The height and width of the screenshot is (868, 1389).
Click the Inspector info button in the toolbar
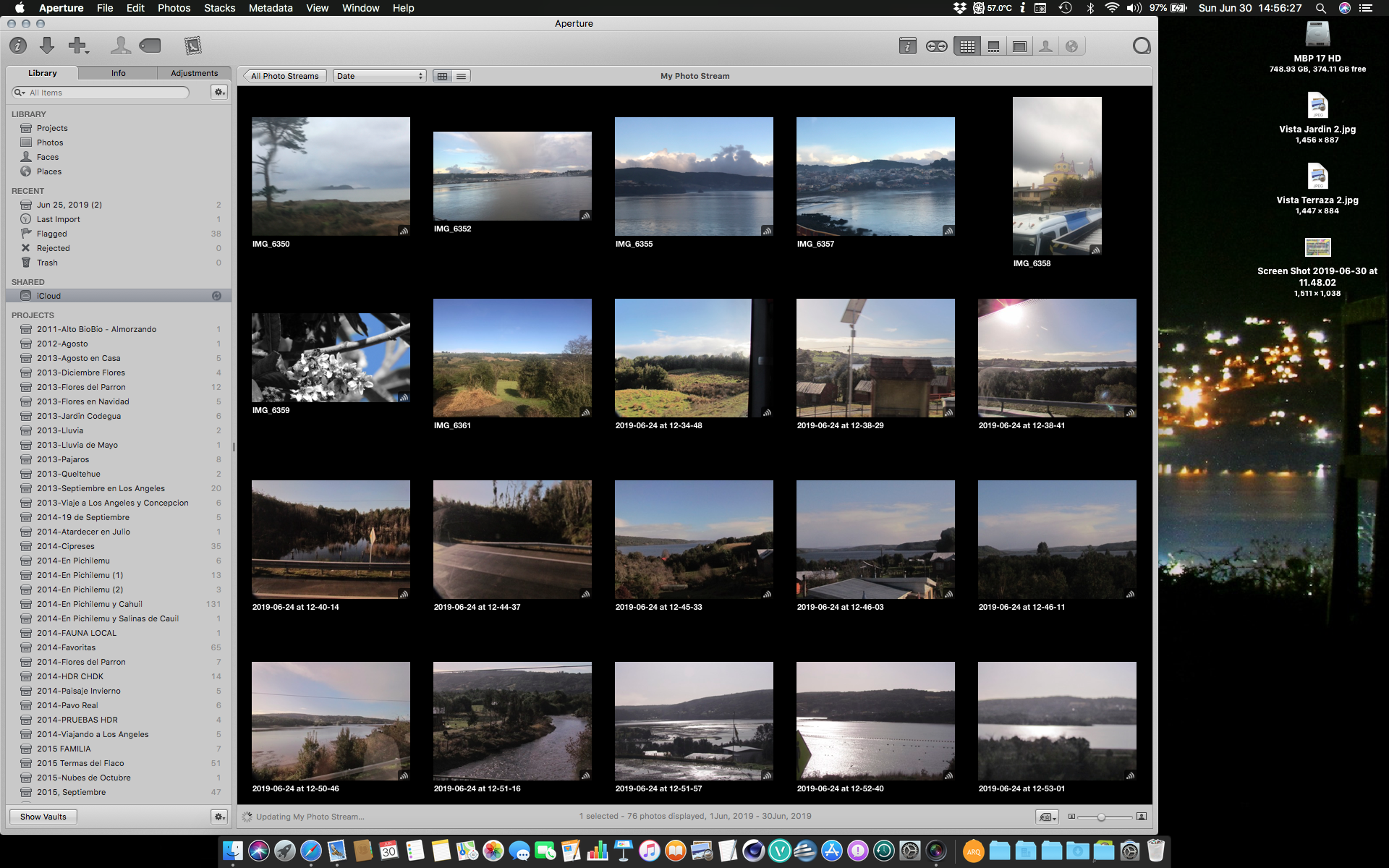[18, 46]
